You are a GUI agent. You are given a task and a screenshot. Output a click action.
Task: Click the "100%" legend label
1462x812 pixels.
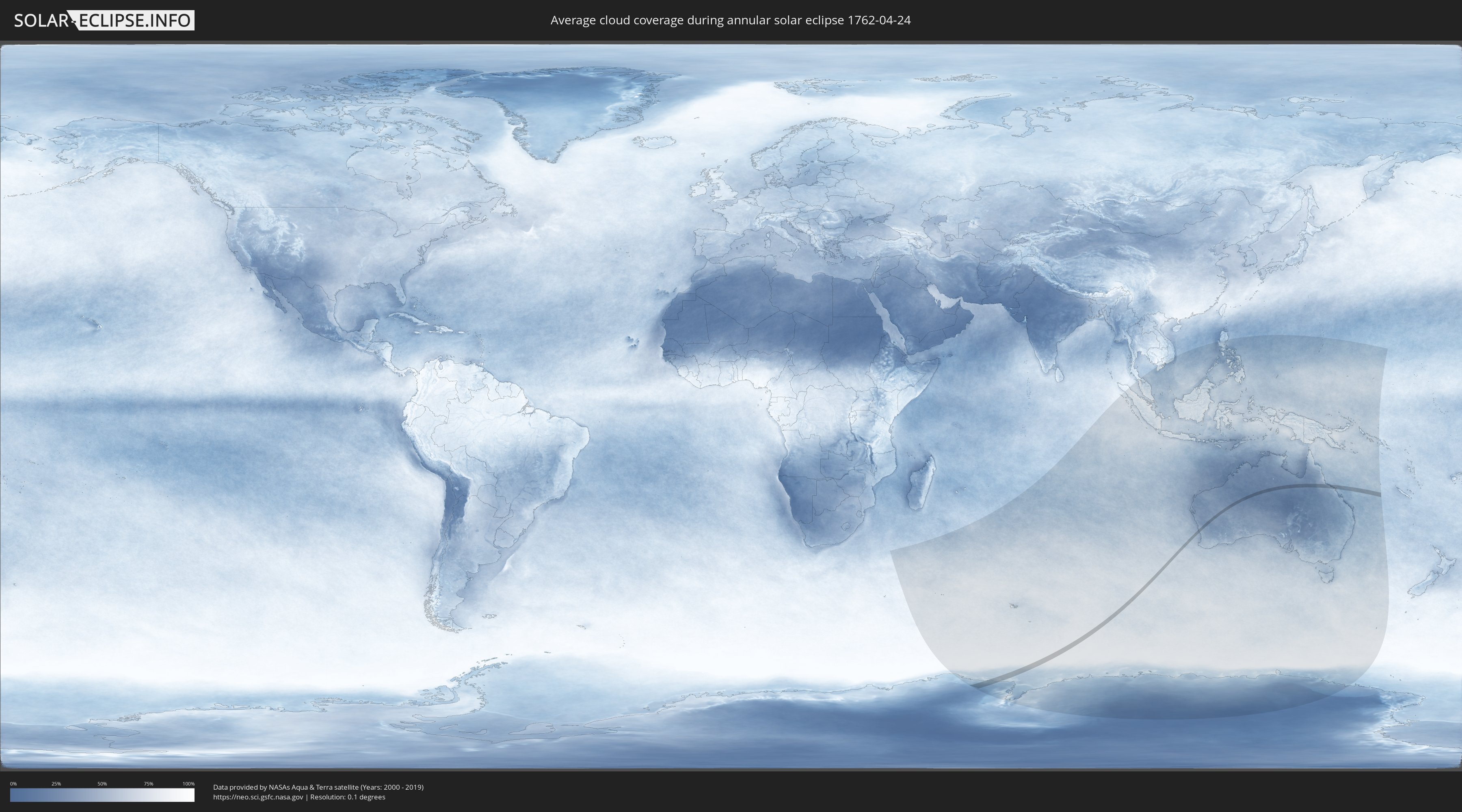click(188, 784)
